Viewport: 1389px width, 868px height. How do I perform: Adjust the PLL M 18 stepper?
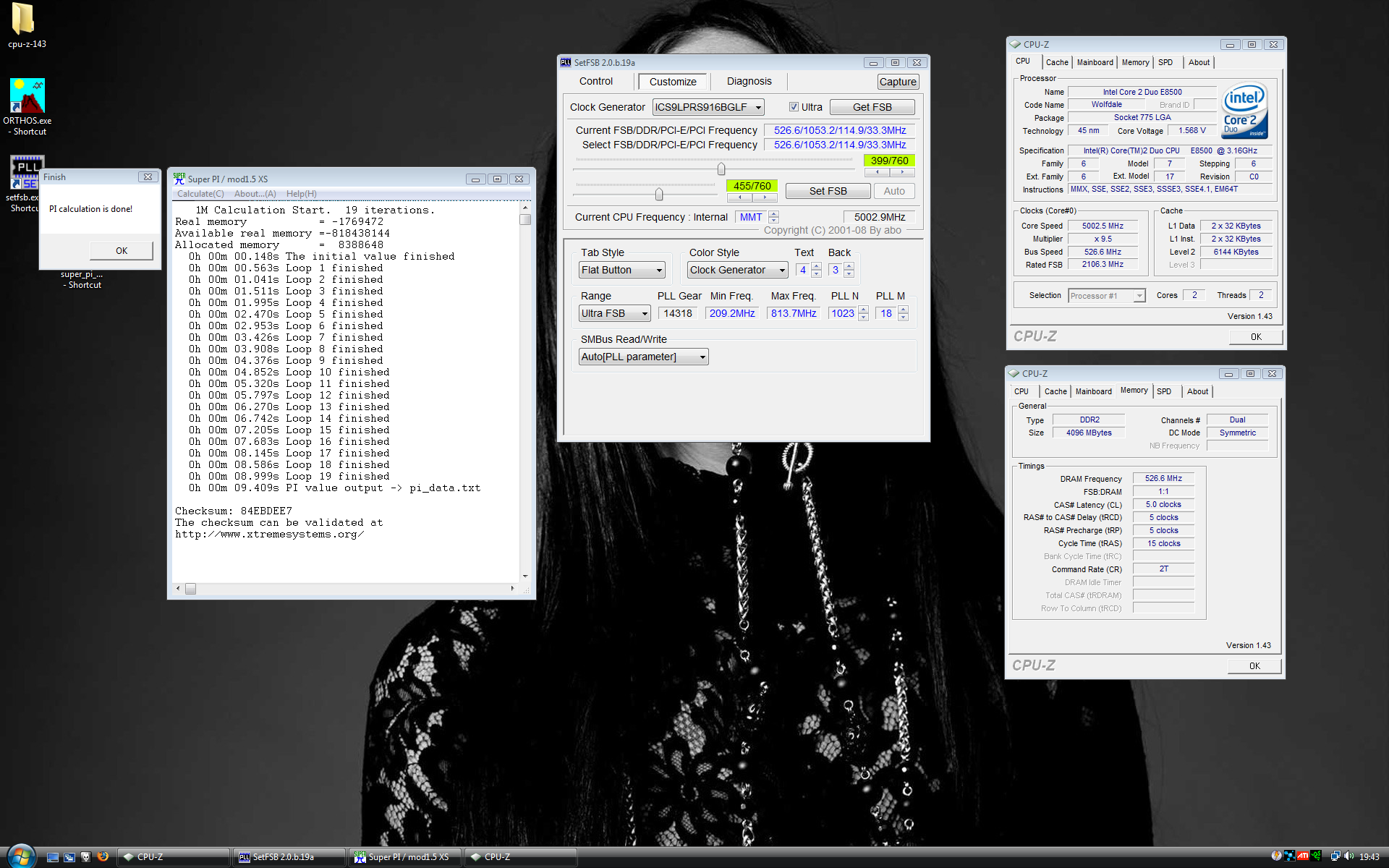coord(903,313)
